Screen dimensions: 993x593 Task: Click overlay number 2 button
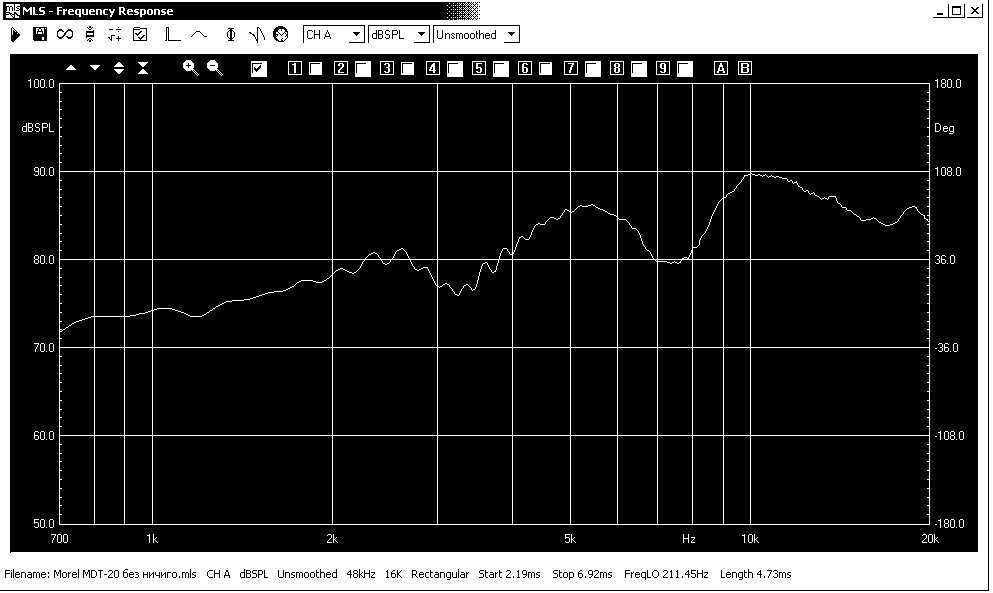[341, 68]
